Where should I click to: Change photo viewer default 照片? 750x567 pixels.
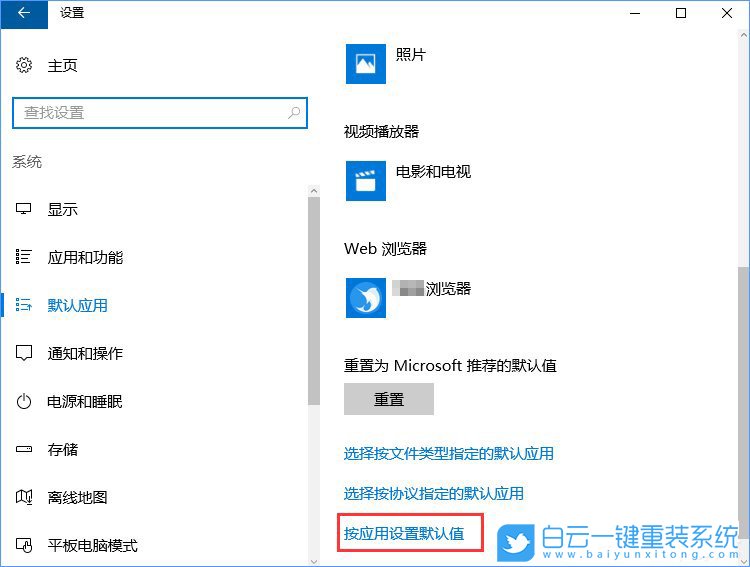(x=410, y=54)
